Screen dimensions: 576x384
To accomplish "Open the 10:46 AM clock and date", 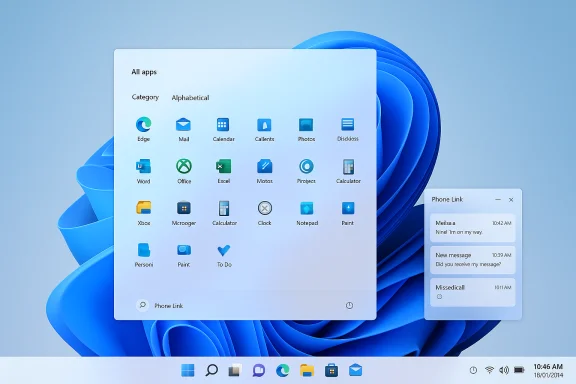I will coord(548,370).
